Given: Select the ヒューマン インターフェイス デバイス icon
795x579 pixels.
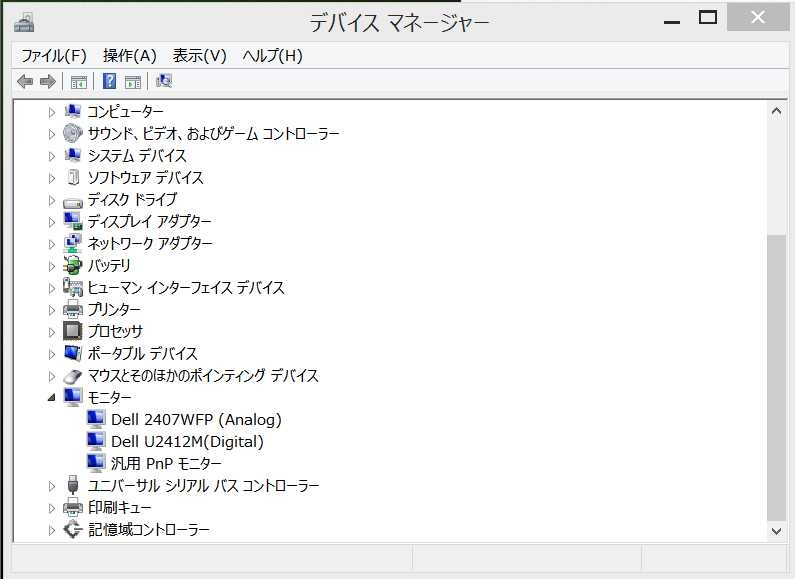Looking at the screenshot, I should click(x=73, y=287).
